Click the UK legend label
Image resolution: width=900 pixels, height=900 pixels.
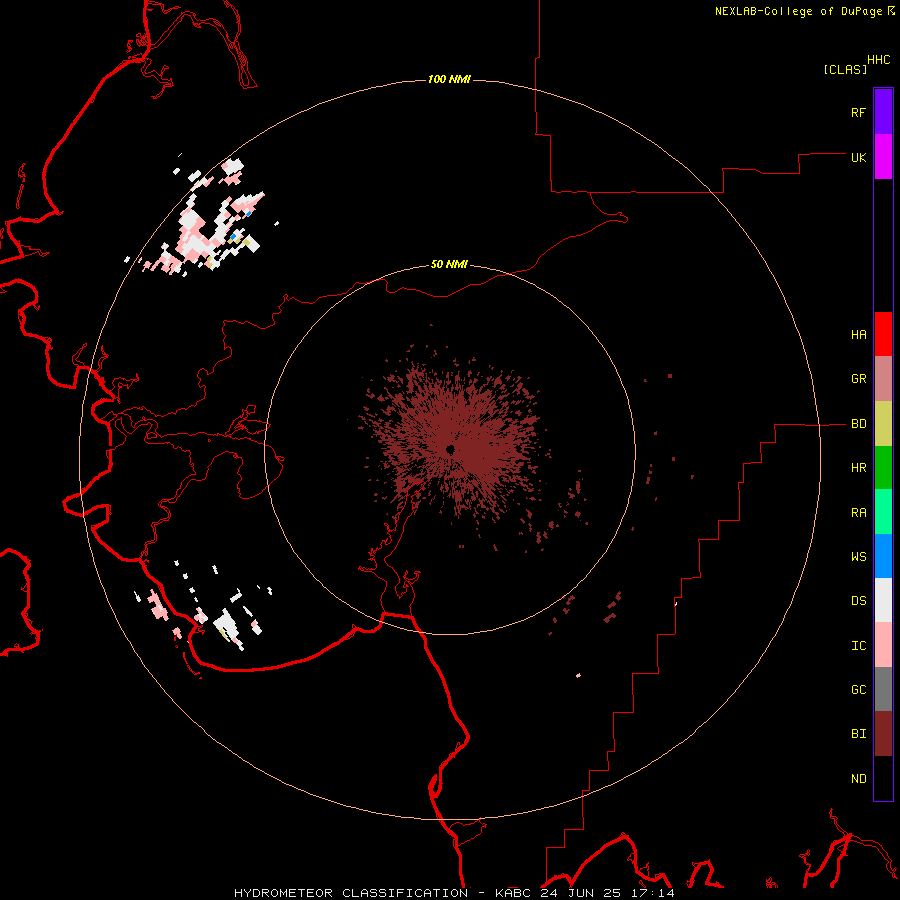click(x=858, y=157)
